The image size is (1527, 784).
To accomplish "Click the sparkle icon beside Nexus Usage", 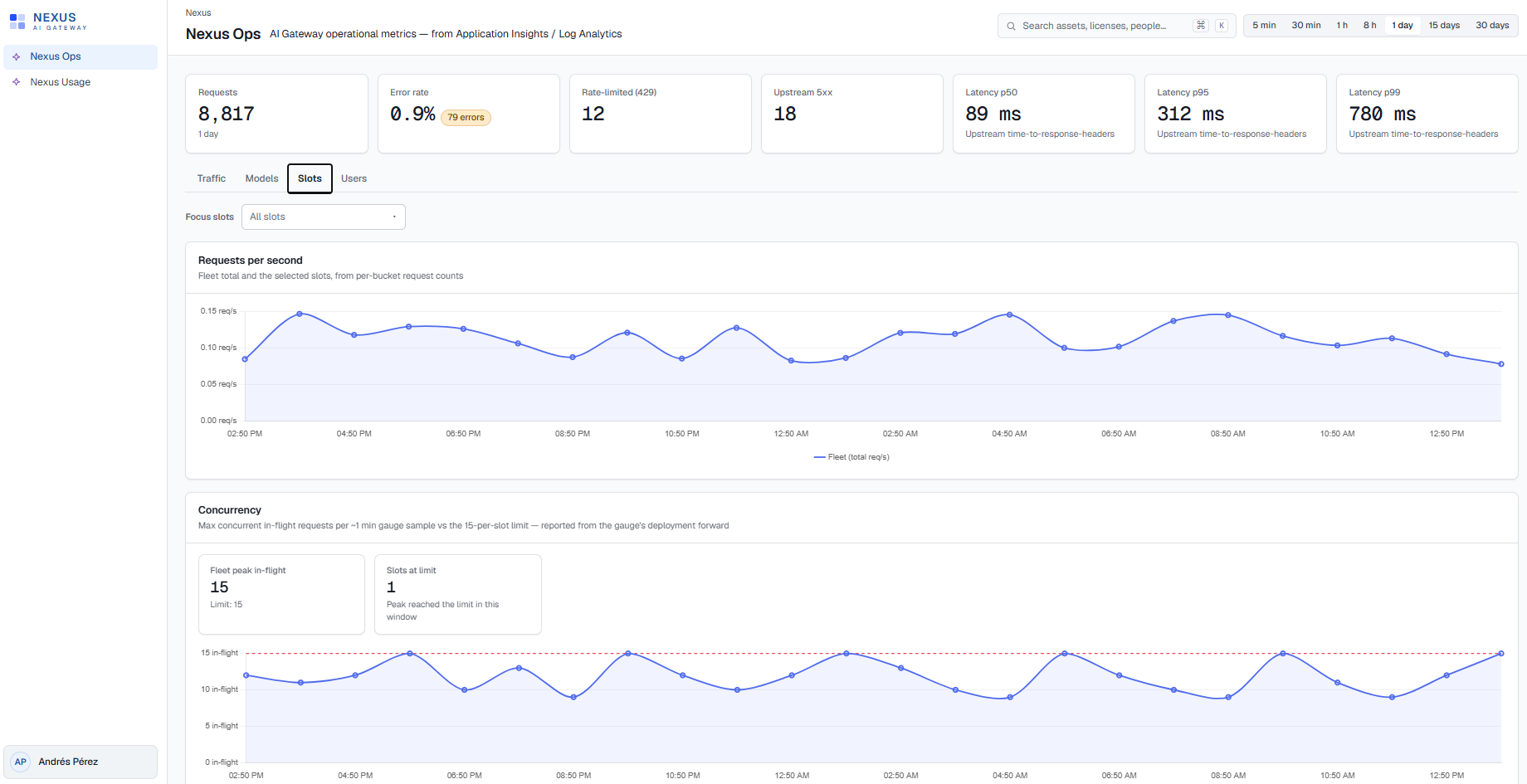I will click(x=17, y=82).
